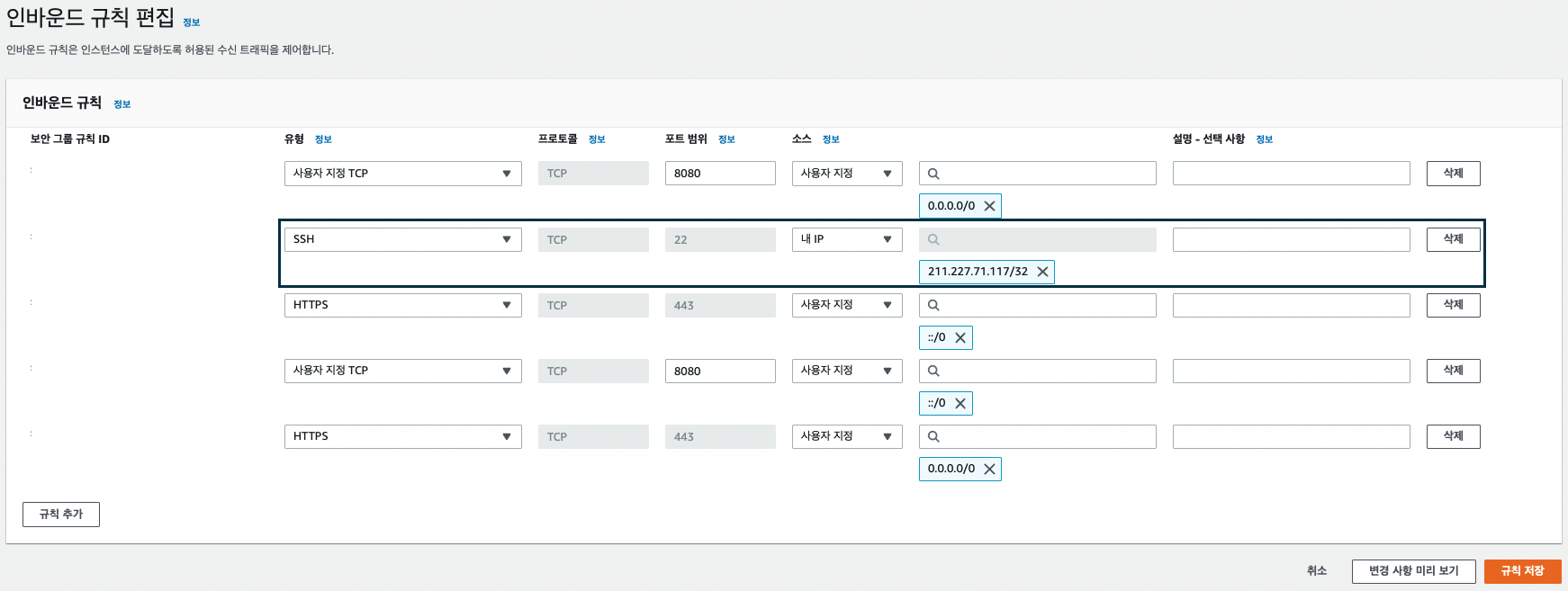Delete the 8080 rule with source ::/0

pos(1454,371)
